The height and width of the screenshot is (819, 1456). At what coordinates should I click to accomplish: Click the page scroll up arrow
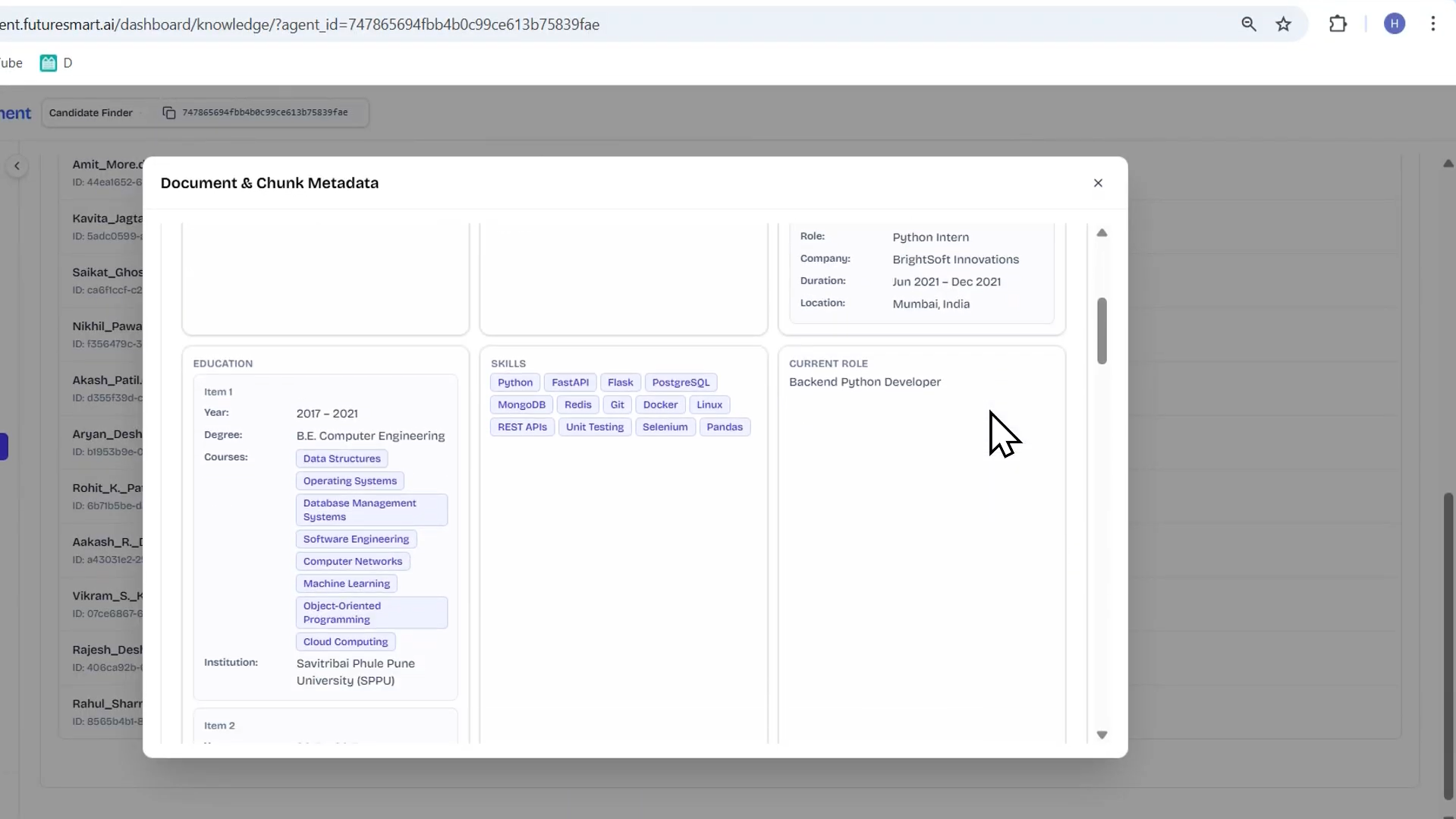1448,163
